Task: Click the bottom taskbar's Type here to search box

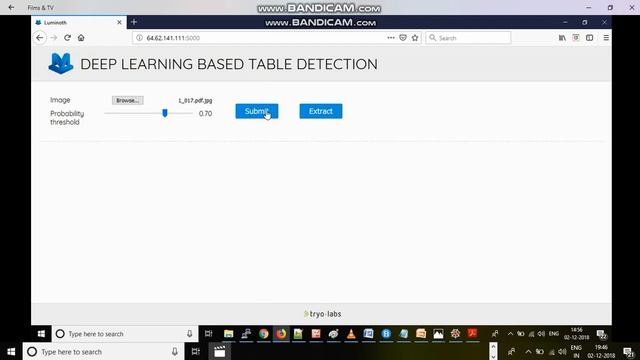Action: point(103,351)
